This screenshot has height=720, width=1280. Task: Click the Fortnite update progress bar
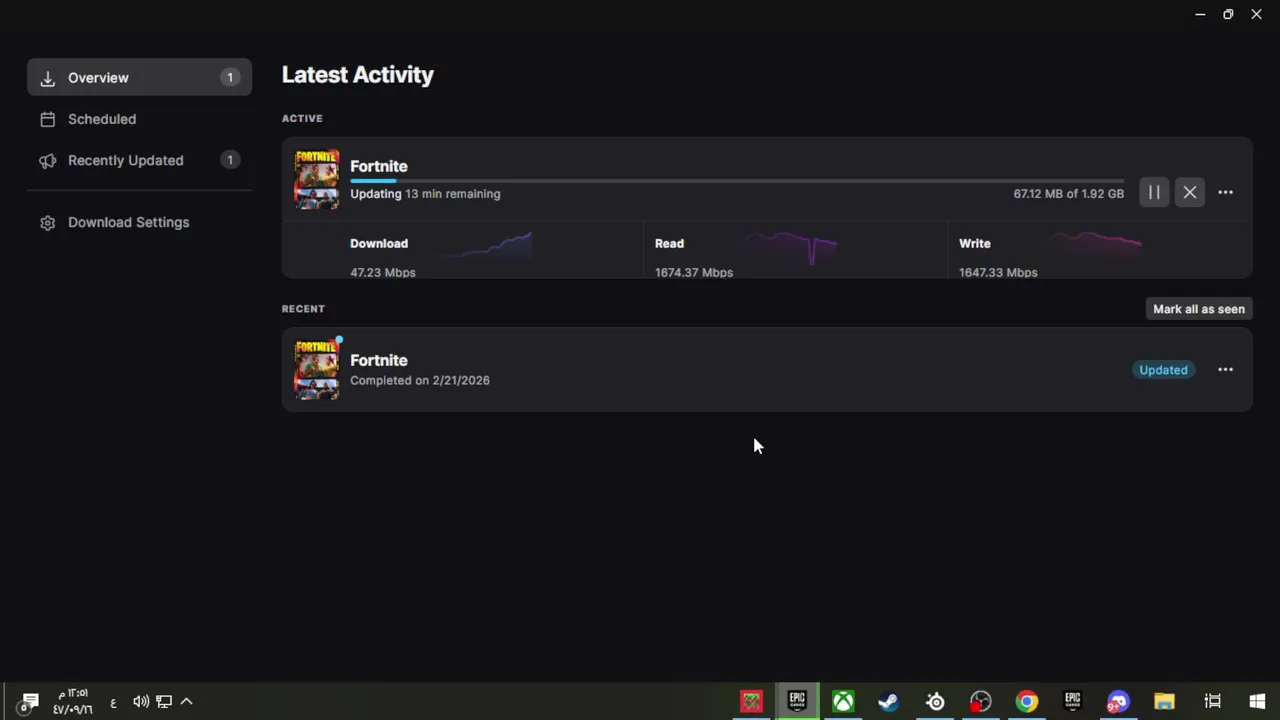tap(737, 181)
